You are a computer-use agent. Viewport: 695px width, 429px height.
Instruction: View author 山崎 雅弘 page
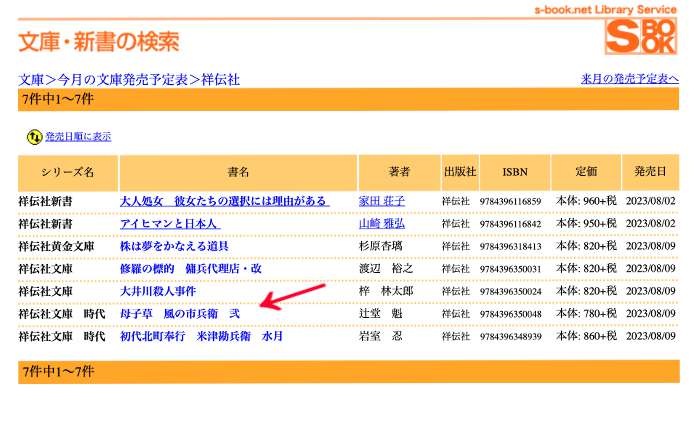coord(382,224)
